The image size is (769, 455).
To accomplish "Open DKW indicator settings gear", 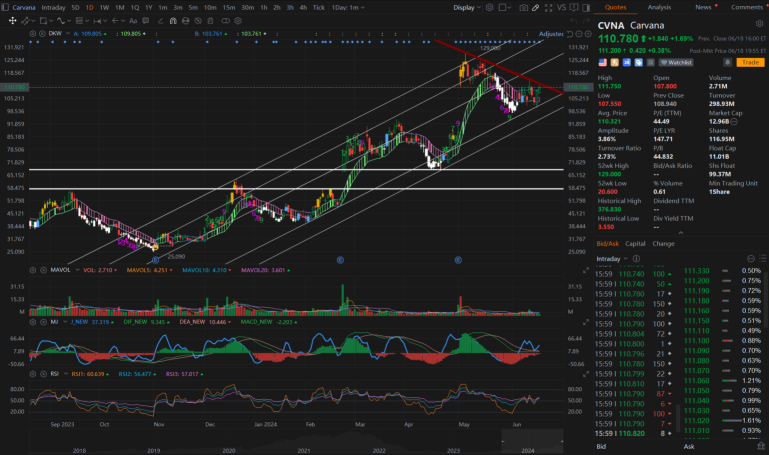I will pos(32,33).
